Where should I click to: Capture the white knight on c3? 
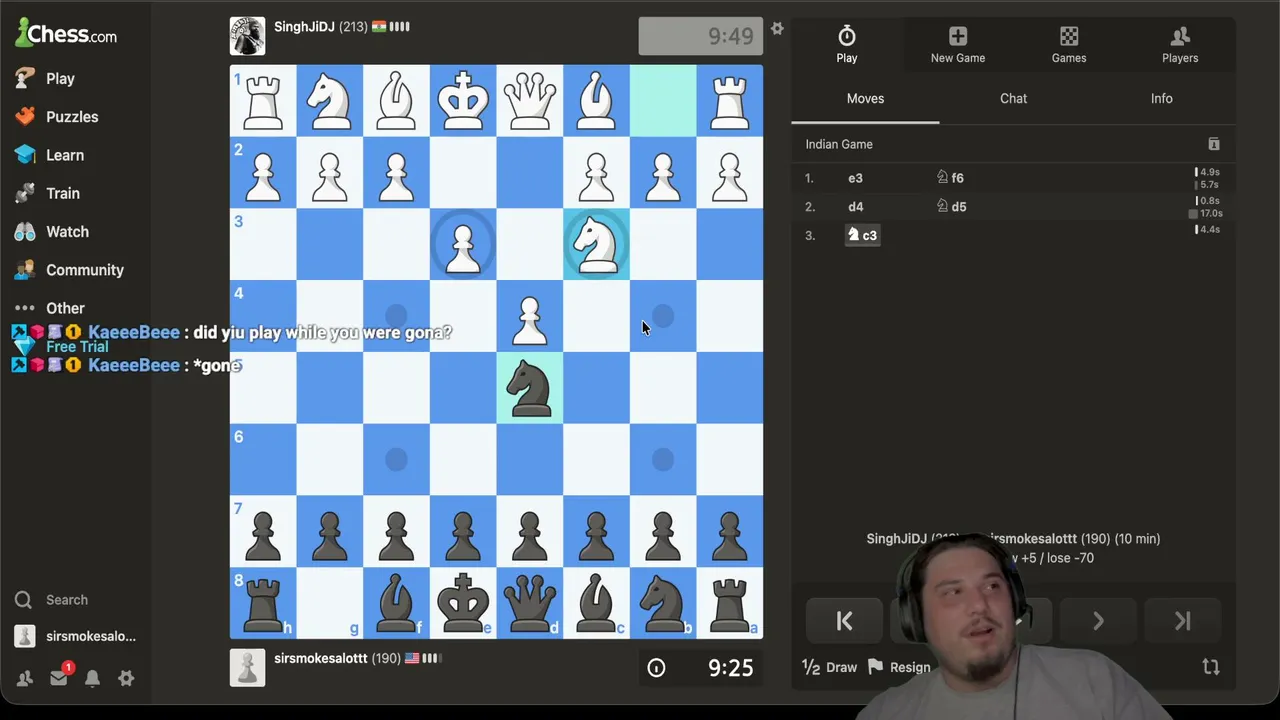click(x=596, y=244)
